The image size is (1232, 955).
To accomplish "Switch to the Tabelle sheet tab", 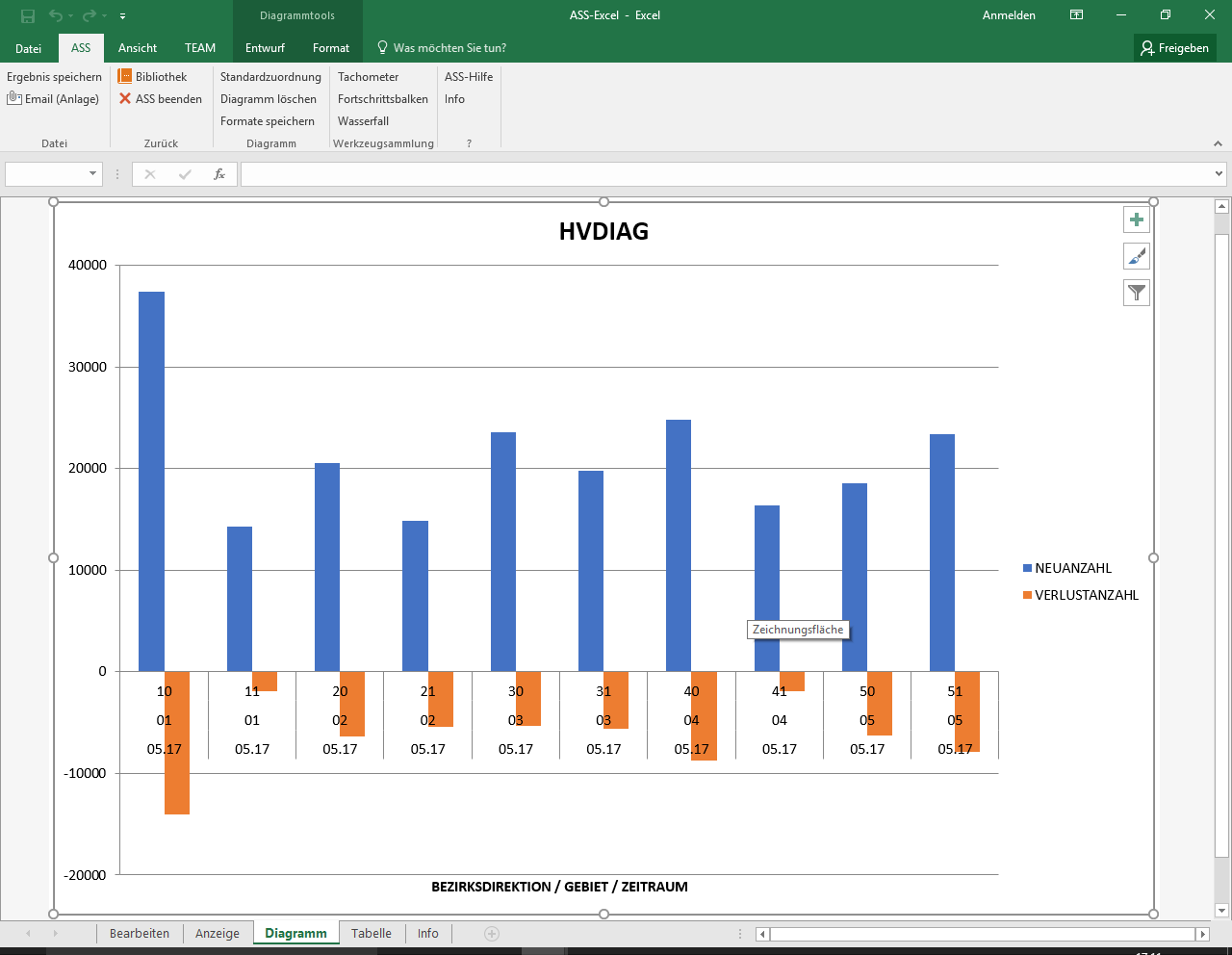I will [371, 934].
